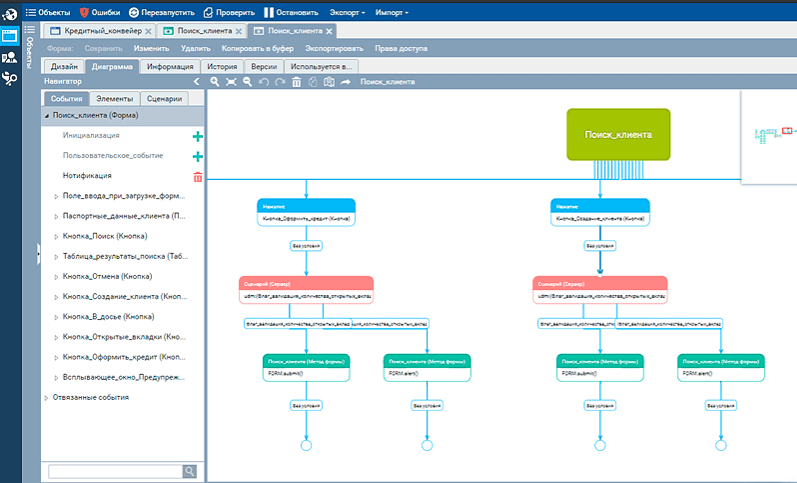Switch to first Поиск_клиента tab with green icon
Screen dimensions: 797x483
pyautogui.click(x=199, y=31)
